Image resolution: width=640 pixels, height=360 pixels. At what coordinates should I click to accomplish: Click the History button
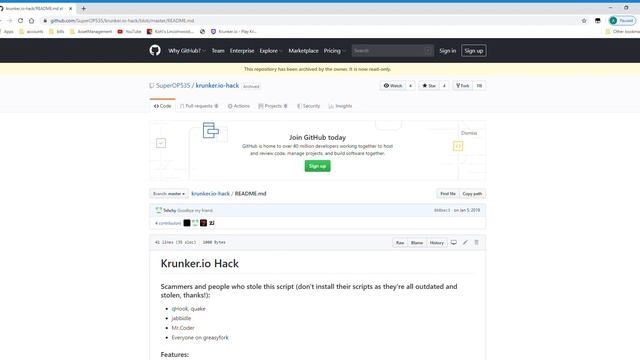(436, 242)
